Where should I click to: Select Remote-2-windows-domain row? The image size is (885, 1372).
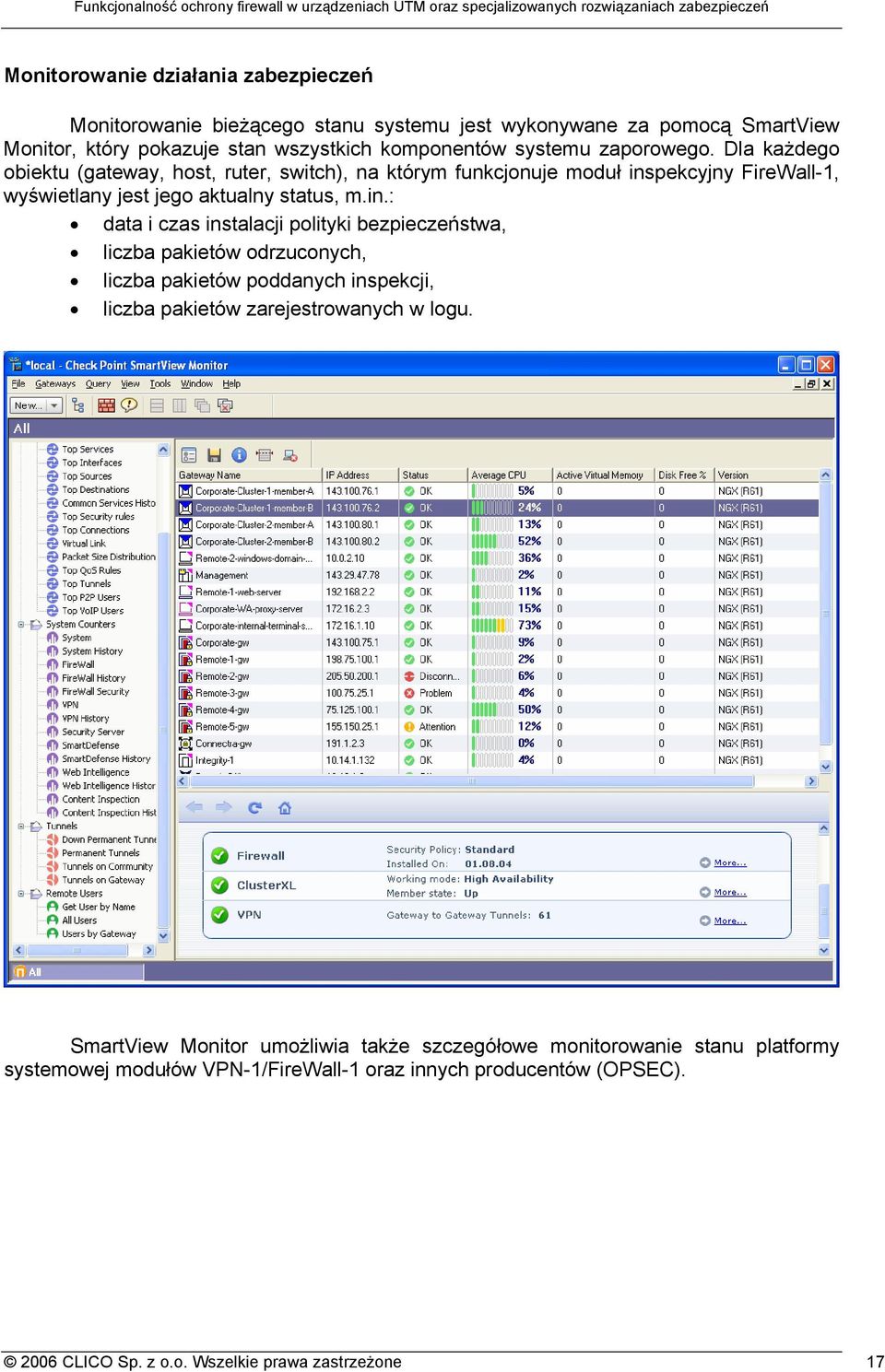[x=498, y=558]
